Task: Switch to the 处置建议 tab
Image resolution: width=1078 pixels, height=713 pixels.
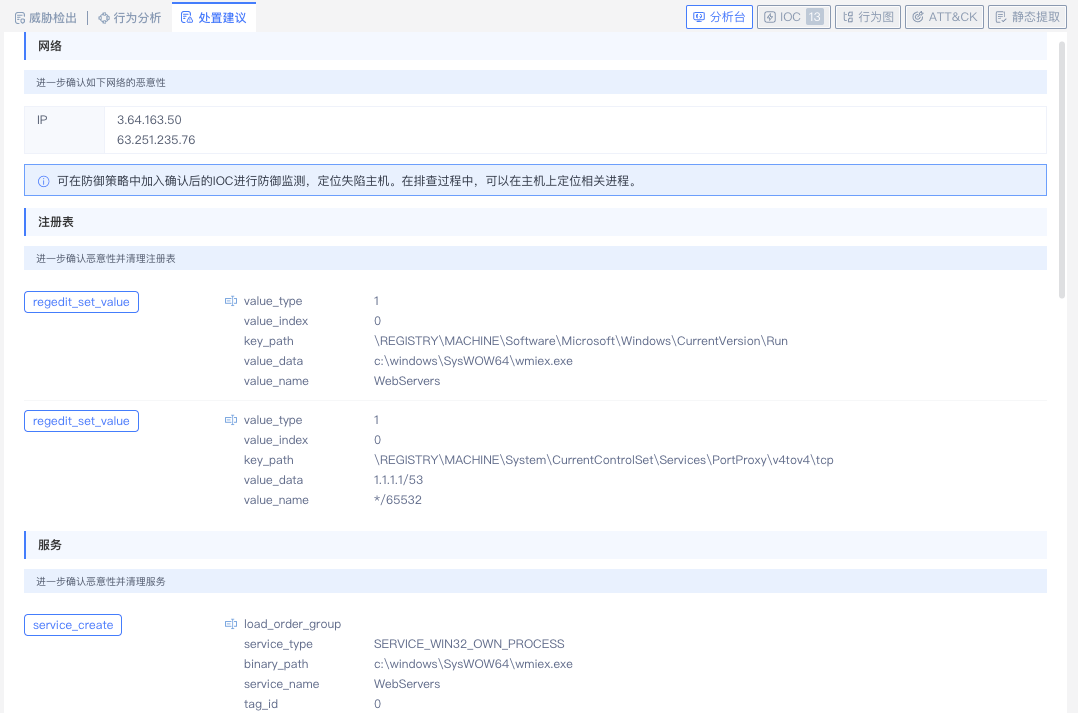Action: click(x=214, y=18)
